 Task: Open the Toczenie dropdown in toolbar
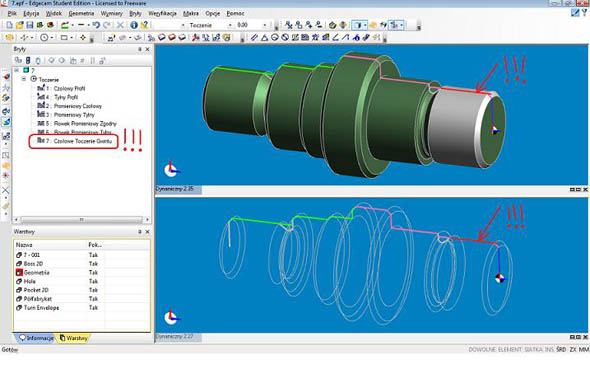point(230,25)
